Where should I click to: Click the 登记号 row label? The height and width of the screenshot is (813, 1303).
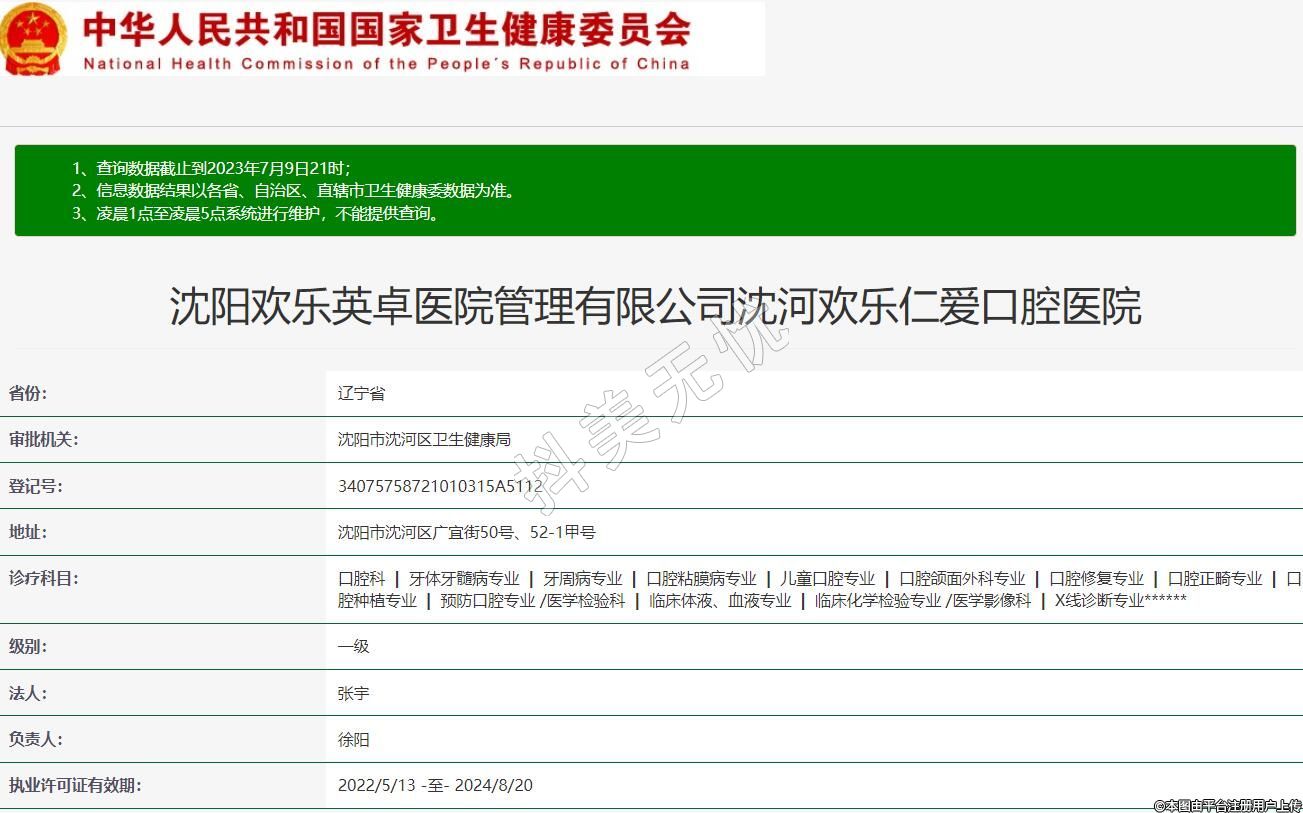[36, 487]
